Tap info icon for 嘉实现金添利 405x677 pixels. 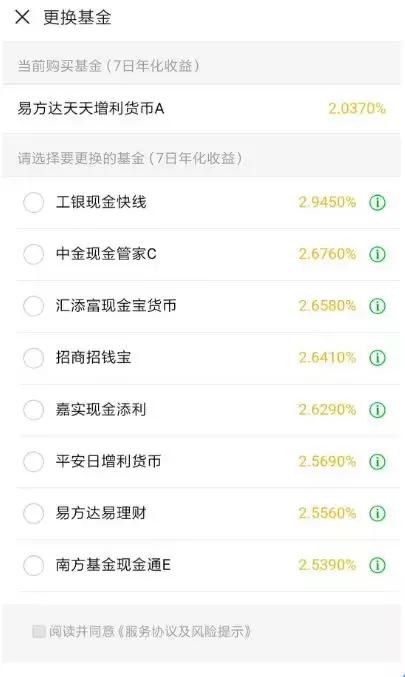coord(377,409)
